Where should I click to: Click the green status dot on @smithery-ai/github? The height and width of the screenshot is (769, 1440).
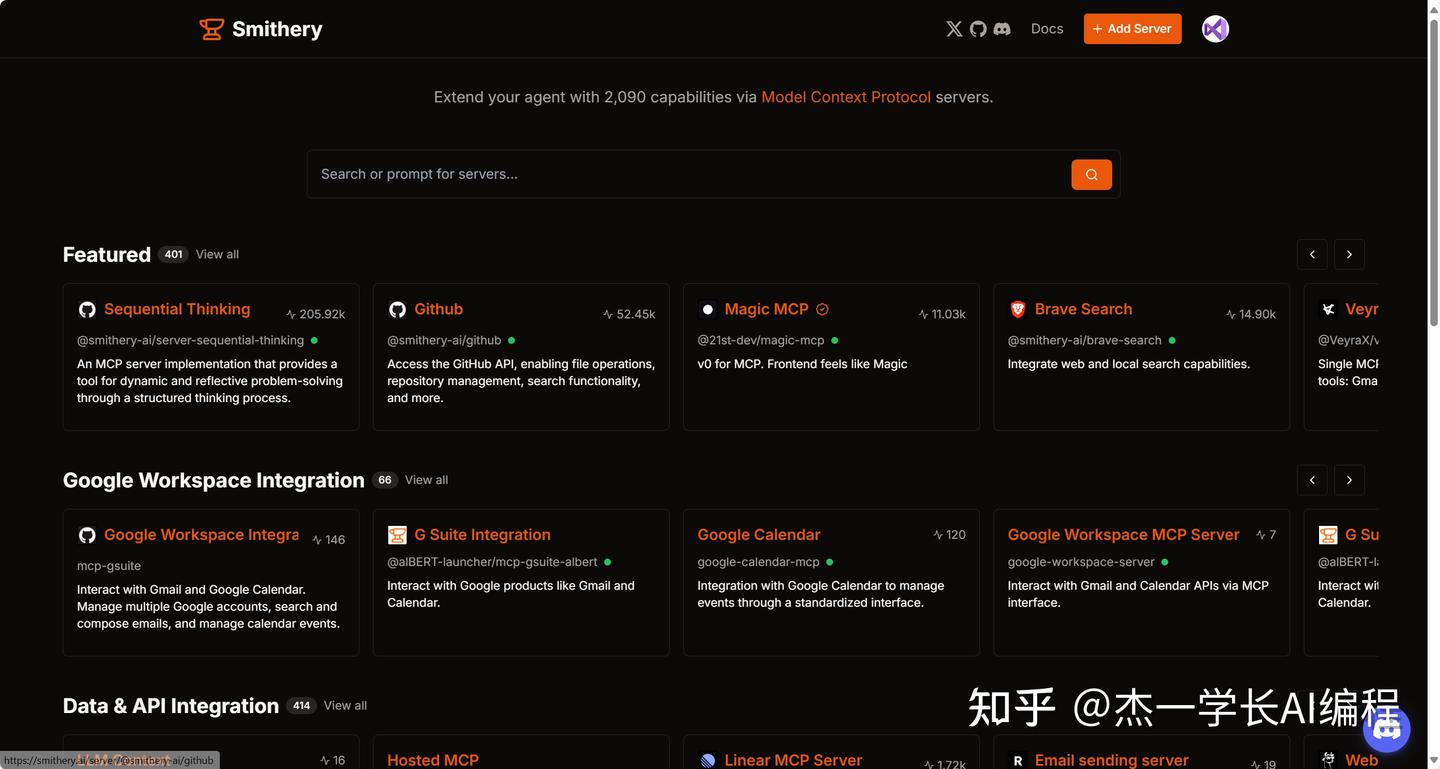[510, 339]
